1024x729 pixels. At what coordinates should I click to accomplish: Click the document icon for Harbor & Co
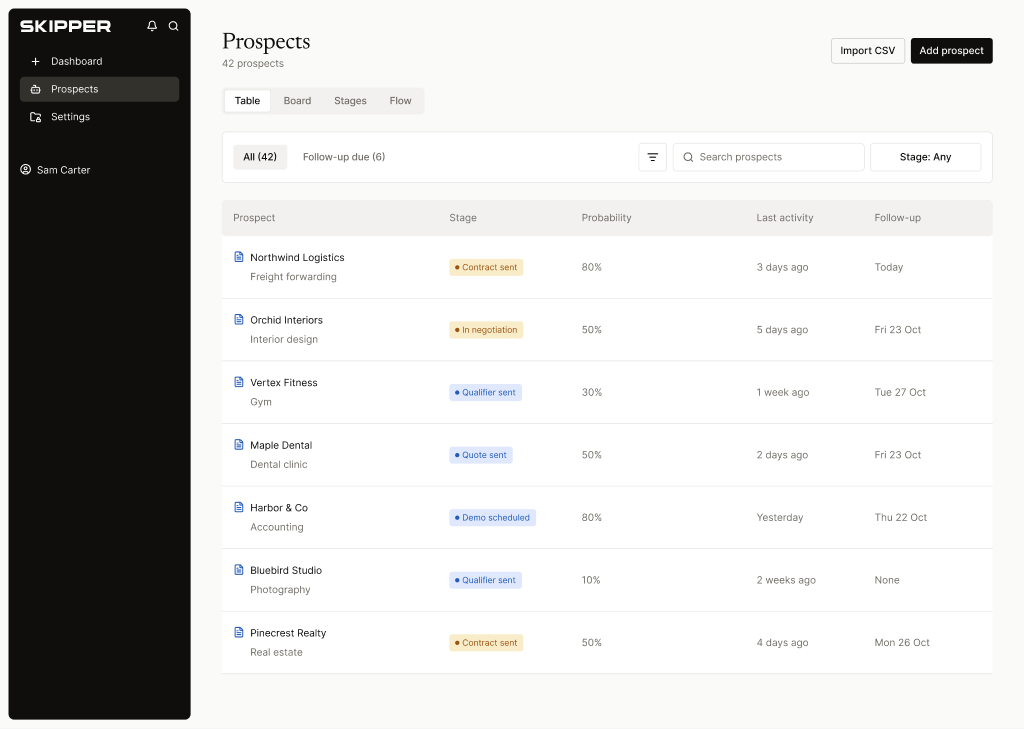click(239, 508)
